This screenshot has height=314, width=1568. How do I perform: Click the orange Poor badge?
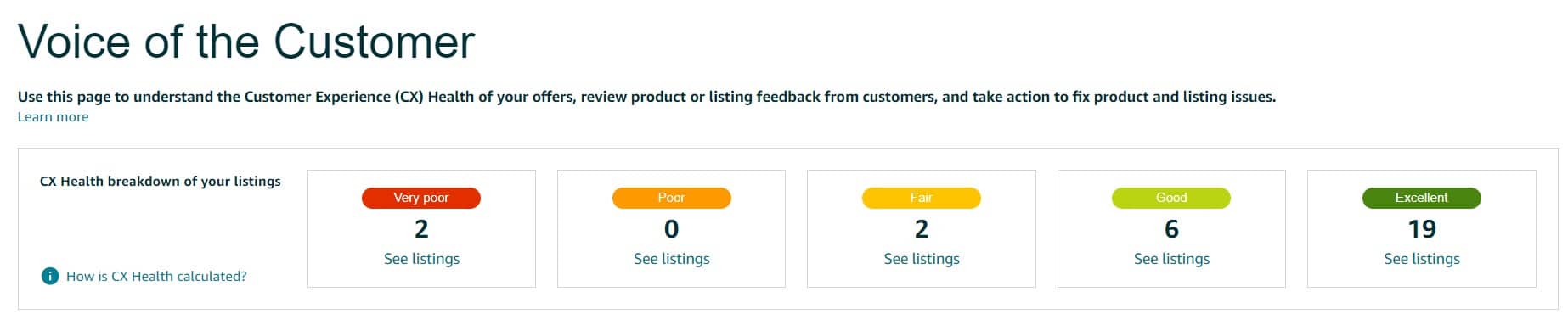(x=671, y=198)
